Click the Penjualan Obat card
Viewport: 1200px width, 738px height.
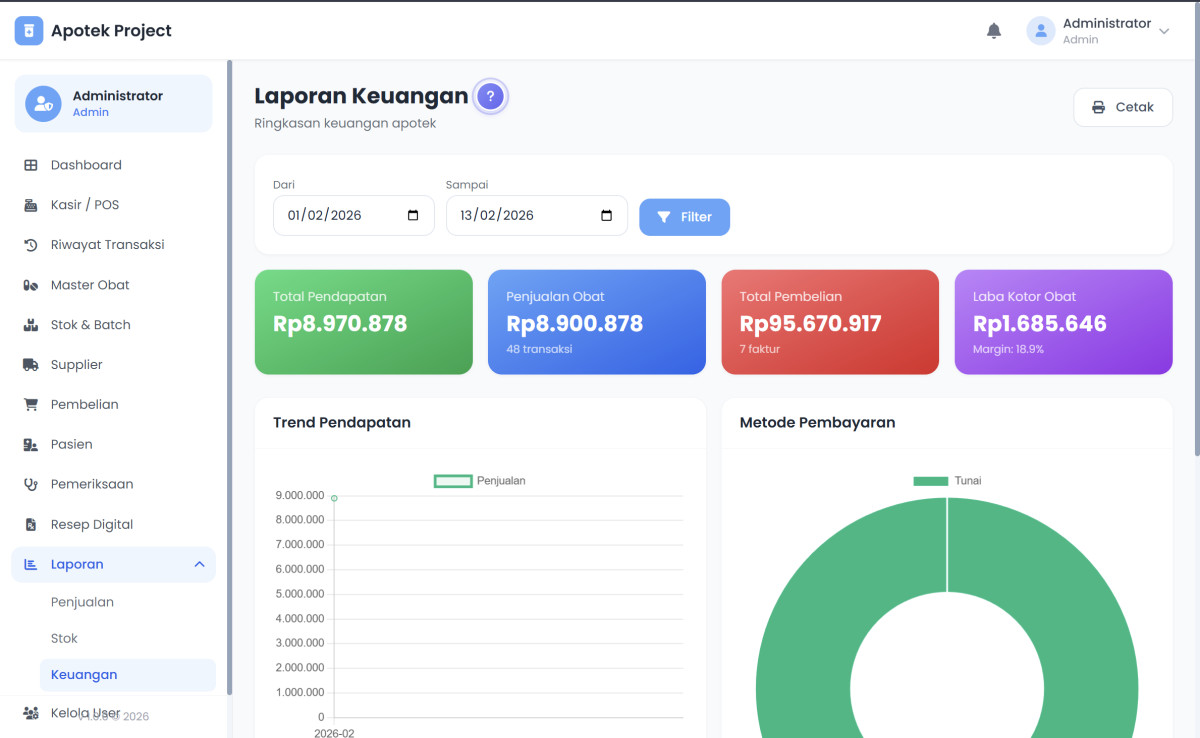[x=597, y=322]
